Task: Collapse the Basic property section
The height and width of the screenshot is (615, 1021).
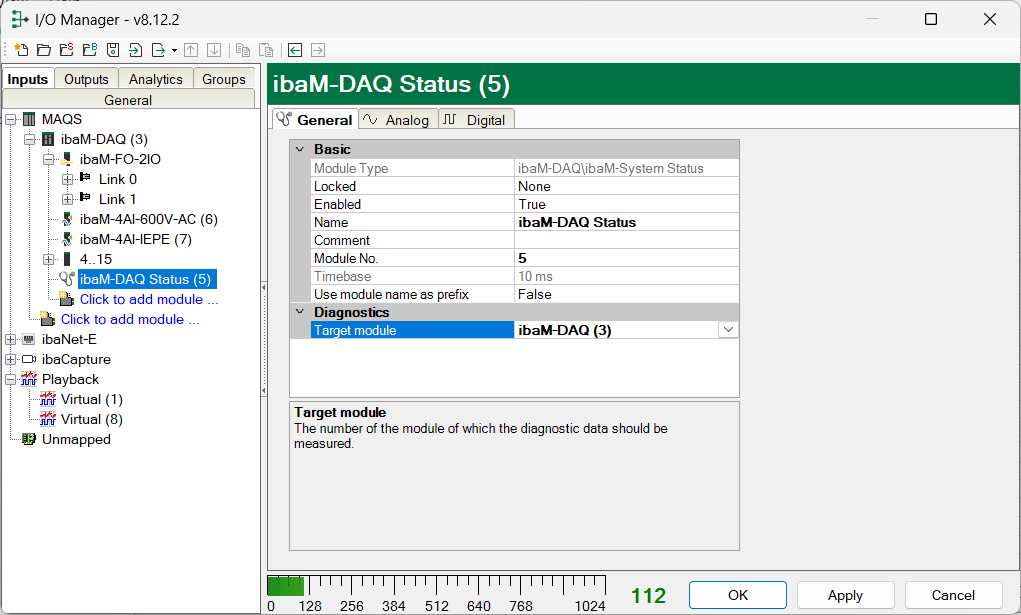Action: 300,149
